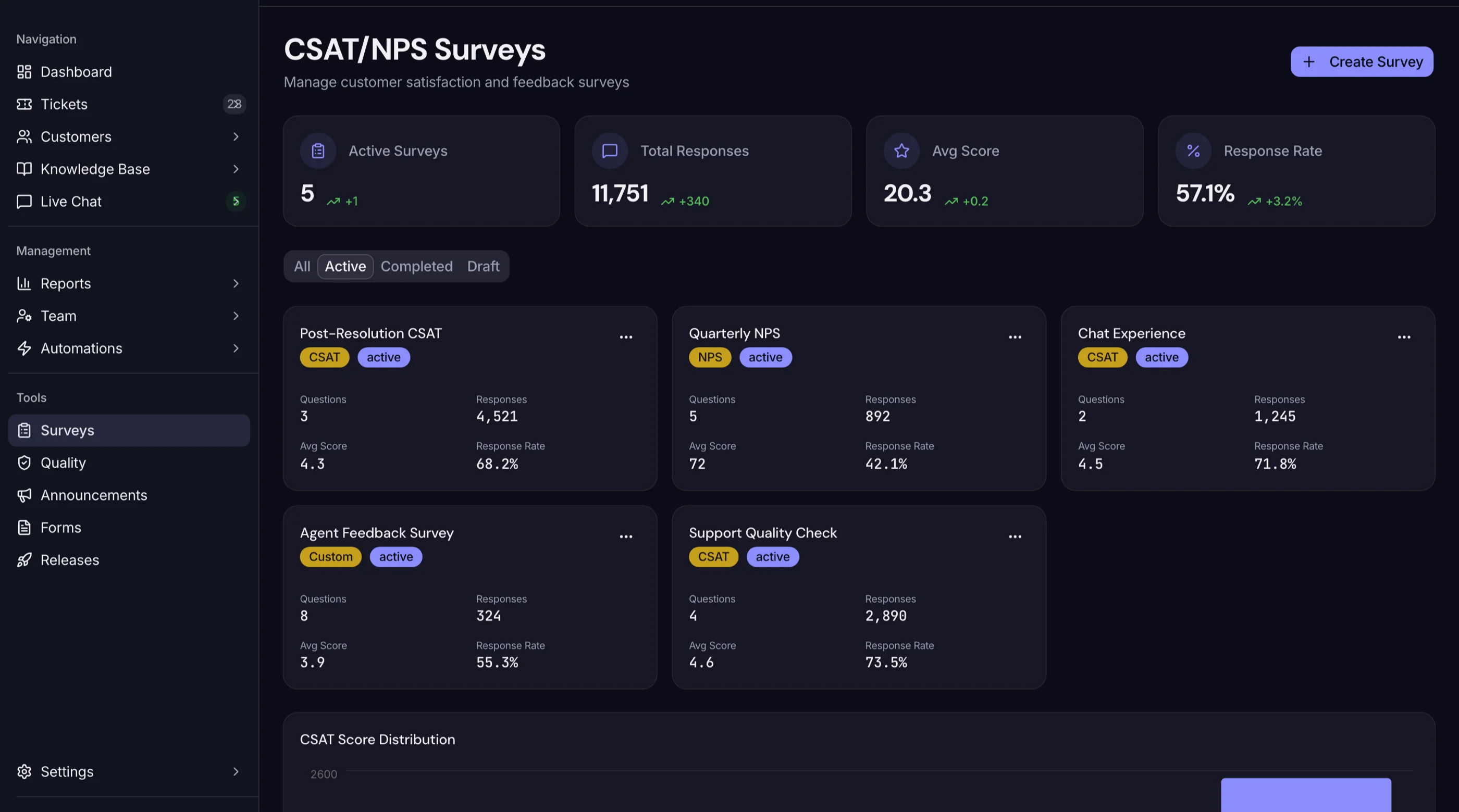Select the Quality shield icon
The height and width of the screenshot is (812, 1459).
[24, 463]
